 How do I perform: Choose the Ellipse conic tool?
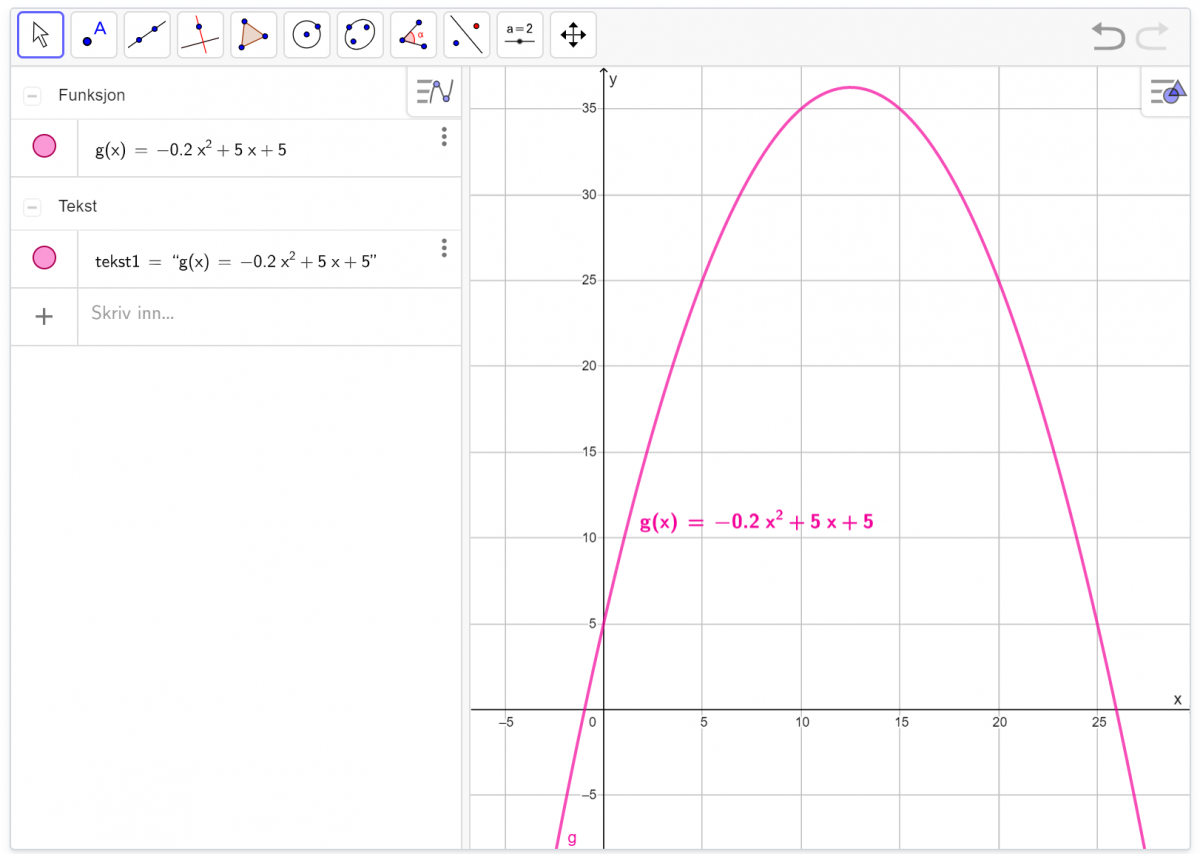pos(360,35)
